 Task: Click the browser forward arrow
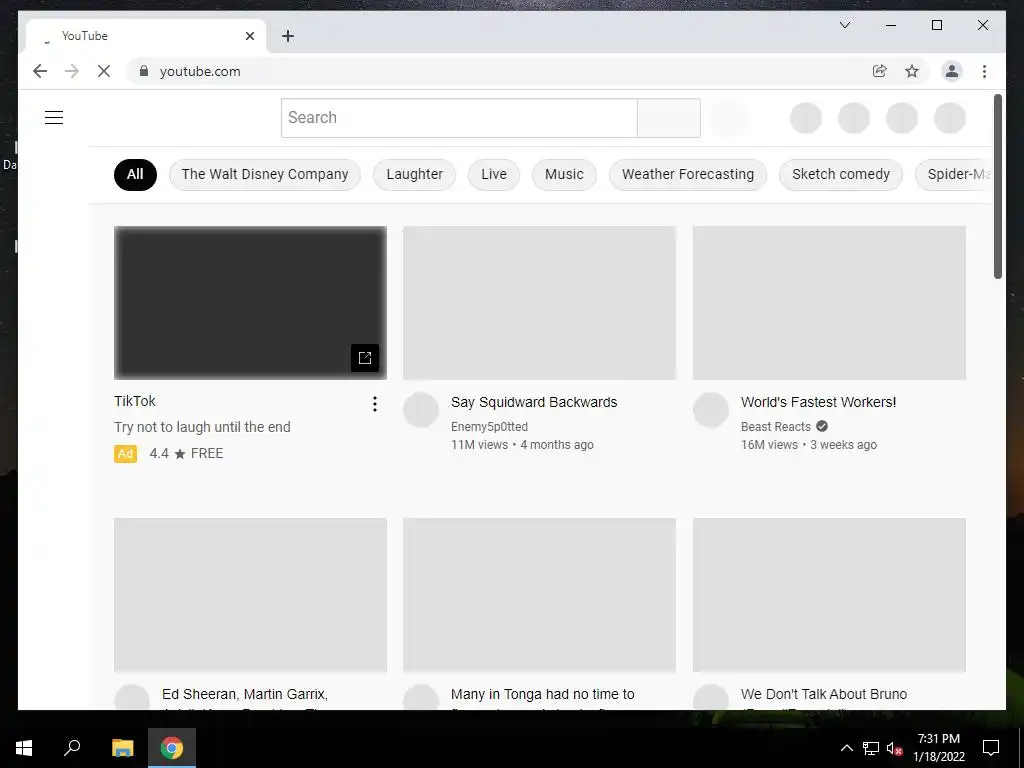[x=72, y=71]
